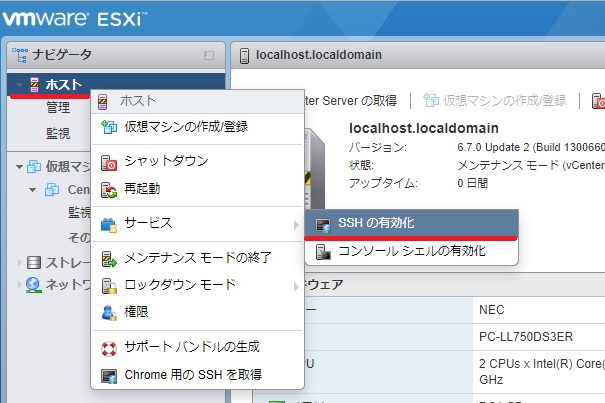The width and height of the screenshot is (605, 403).
Task: Select サポート バンドルの生成
Action: pos(198,347)
